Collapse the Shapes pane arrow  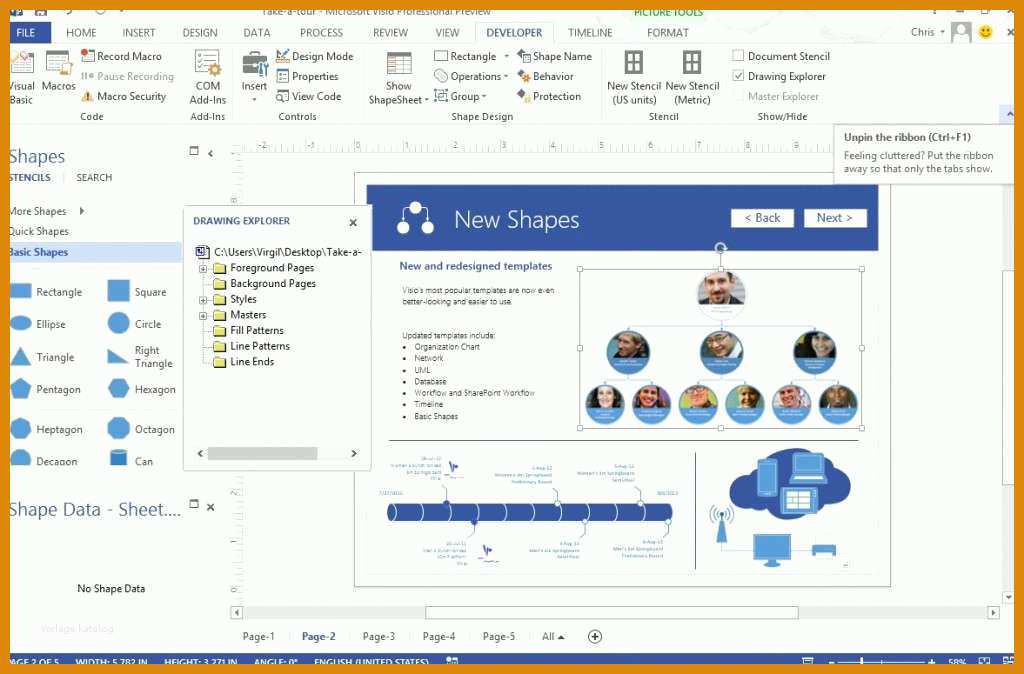[210, 153]
